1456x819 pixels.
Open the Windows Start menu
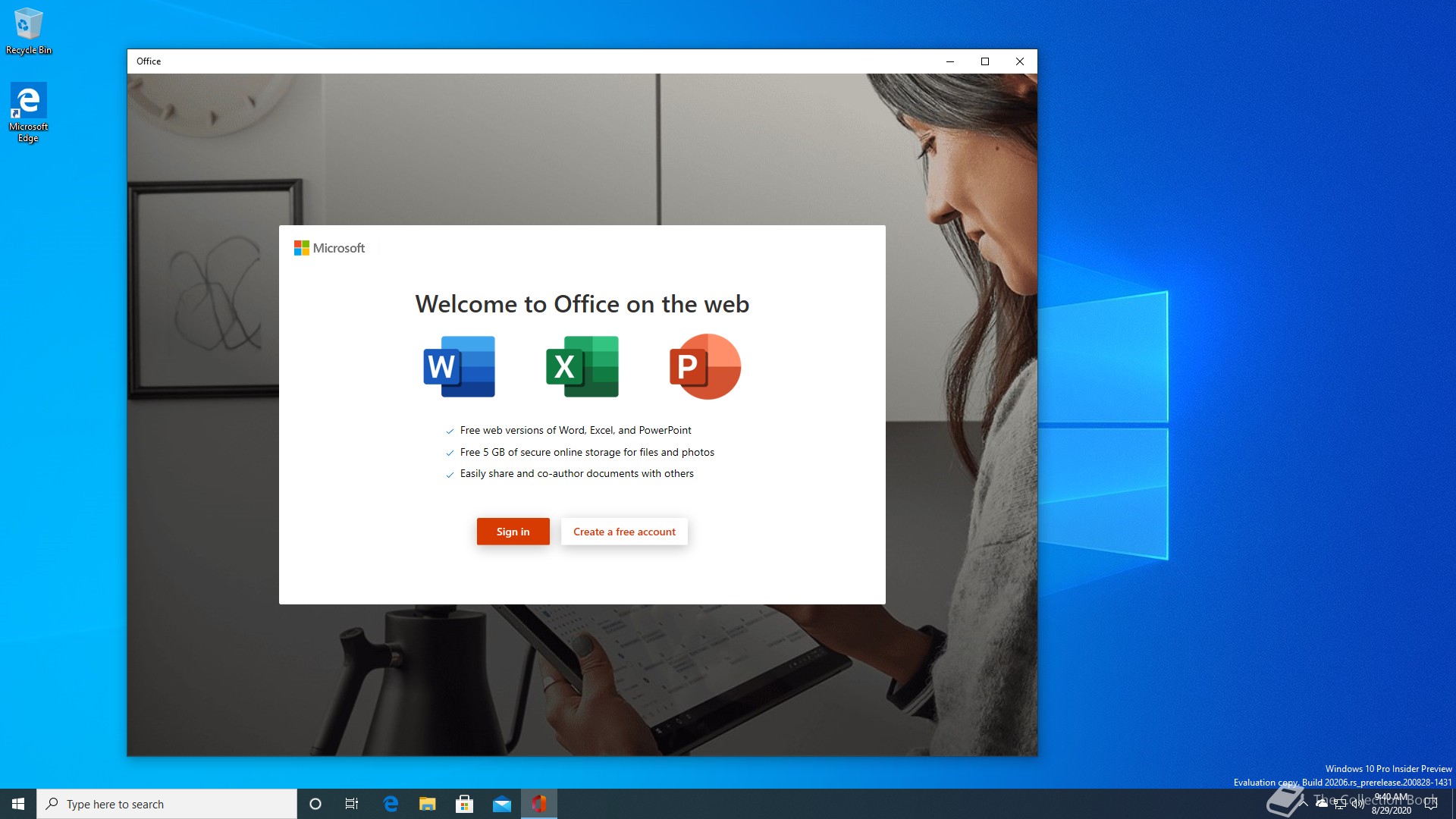pos(18,804)
